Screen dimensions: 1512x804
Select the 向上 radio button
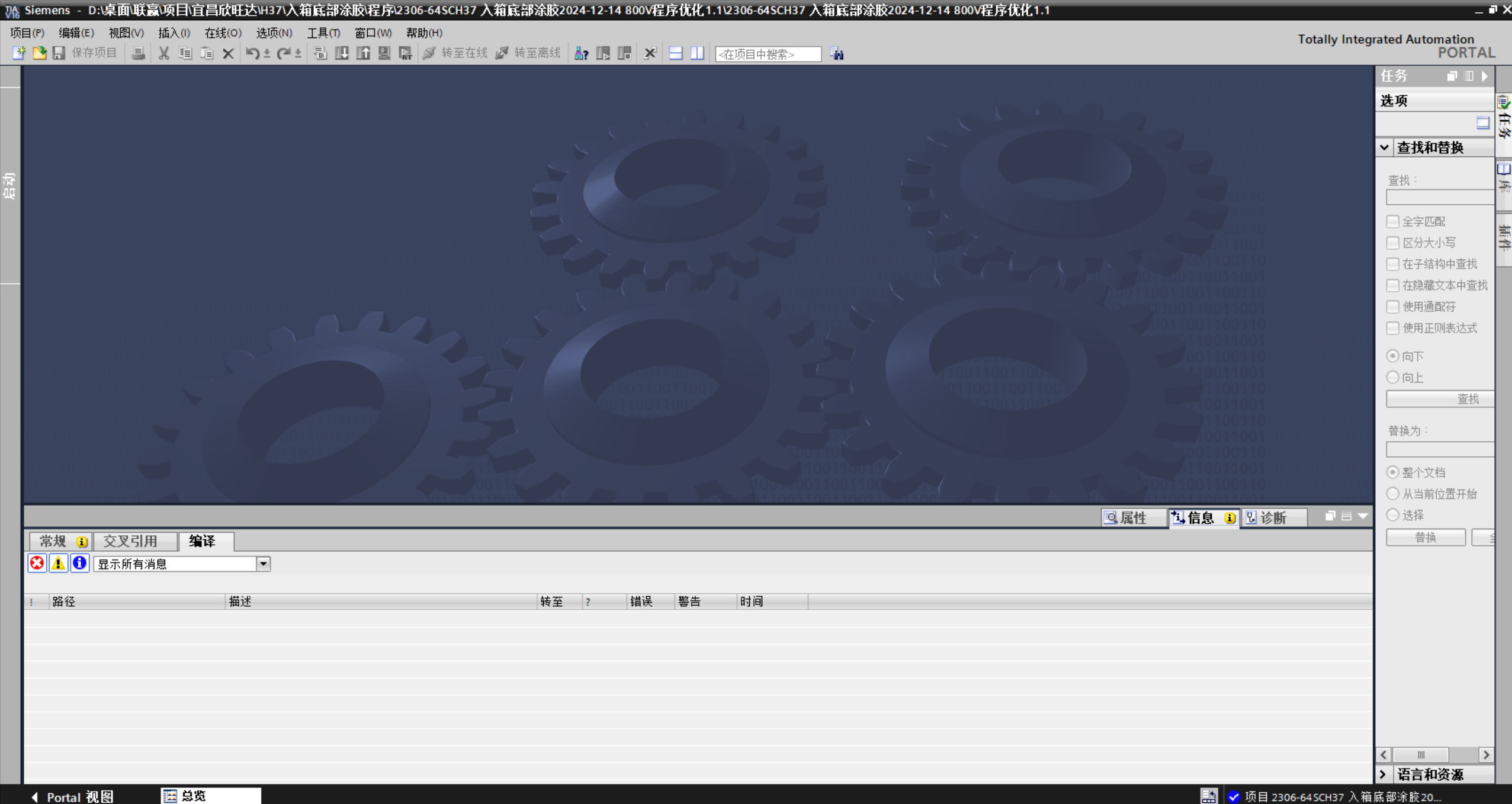point(1392,377)
